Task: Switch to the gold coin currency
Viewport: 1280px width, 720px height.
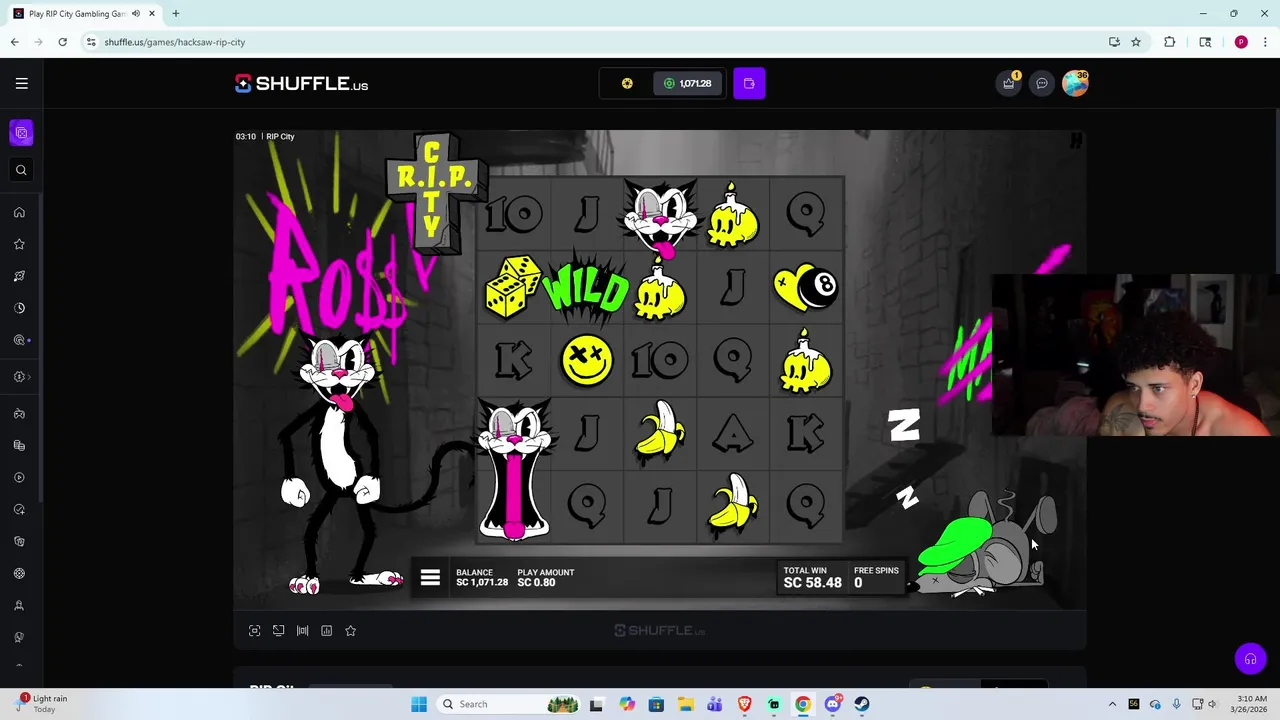Action: pos(627,84)
